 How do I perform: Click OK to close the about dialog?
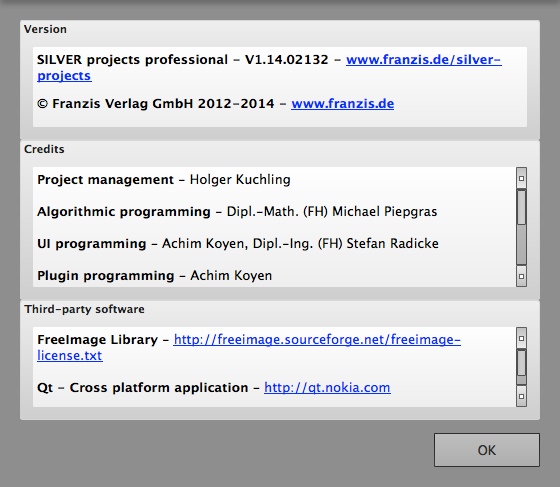click(x=487, y=450)
